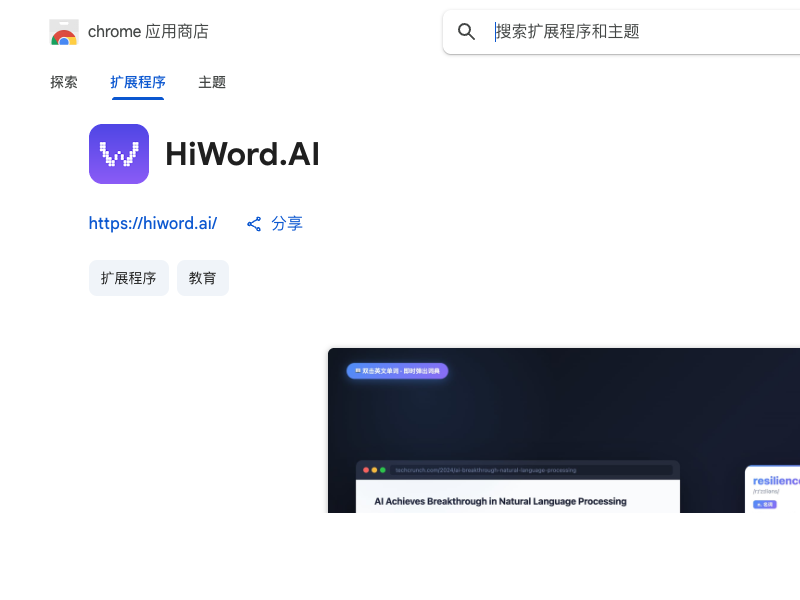Switch to the 主题 tab
The width and height of the screenshot is (800, 600).
[x=212, y=82]
